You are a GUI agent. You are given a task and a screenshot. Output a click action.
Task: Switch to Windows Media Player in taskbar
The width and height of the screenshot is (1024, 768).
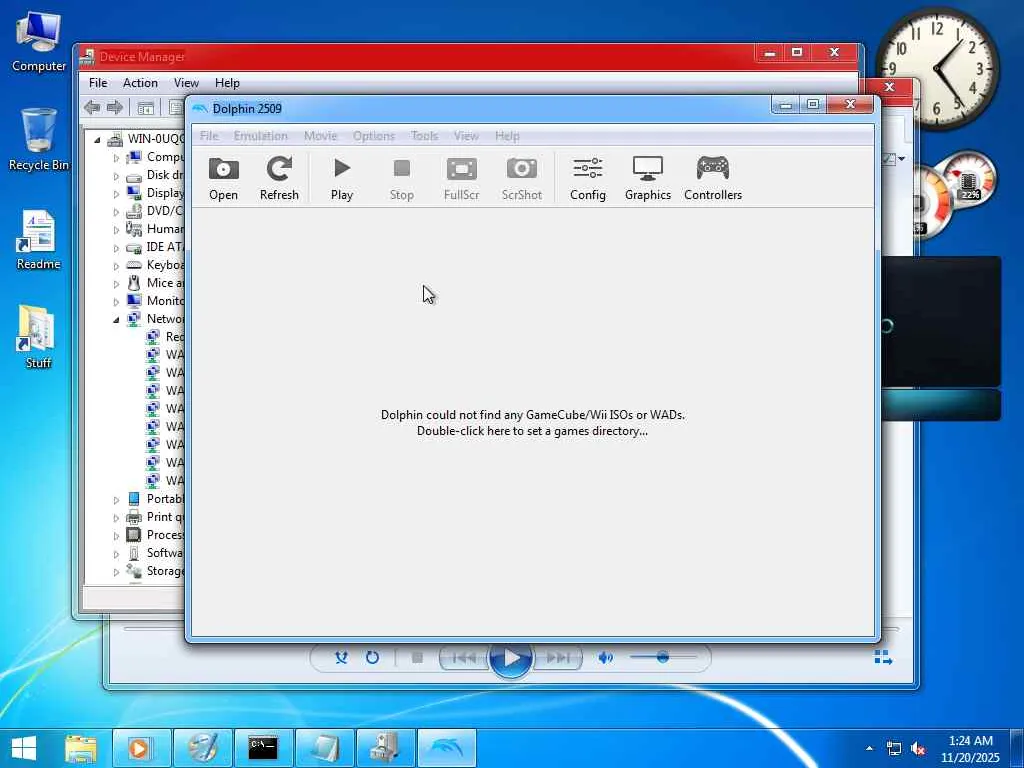[x=141, y=748]
